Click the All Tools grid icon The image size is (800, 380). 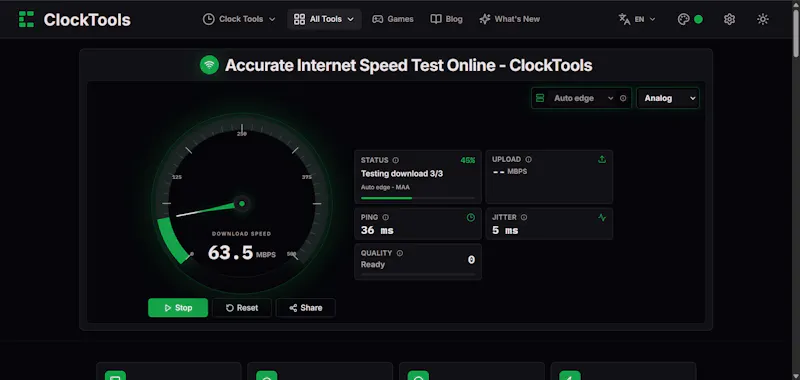(299, 19)
